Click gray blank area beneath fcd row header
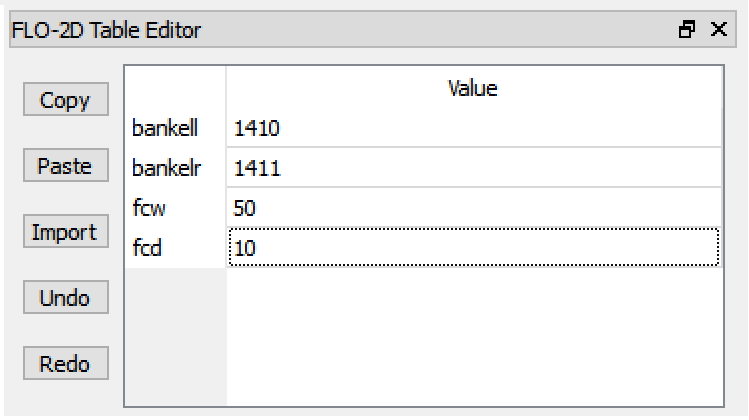Image resolution: width=749 pixels, height=420 pixels. click(x=175, y=335)
